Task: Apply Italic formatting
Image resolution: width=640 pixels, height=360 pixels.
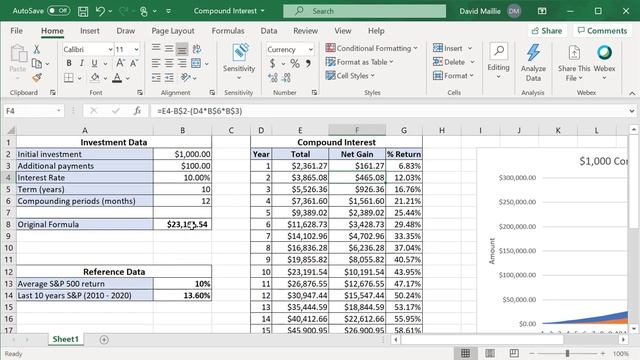Action: [82, 63]
